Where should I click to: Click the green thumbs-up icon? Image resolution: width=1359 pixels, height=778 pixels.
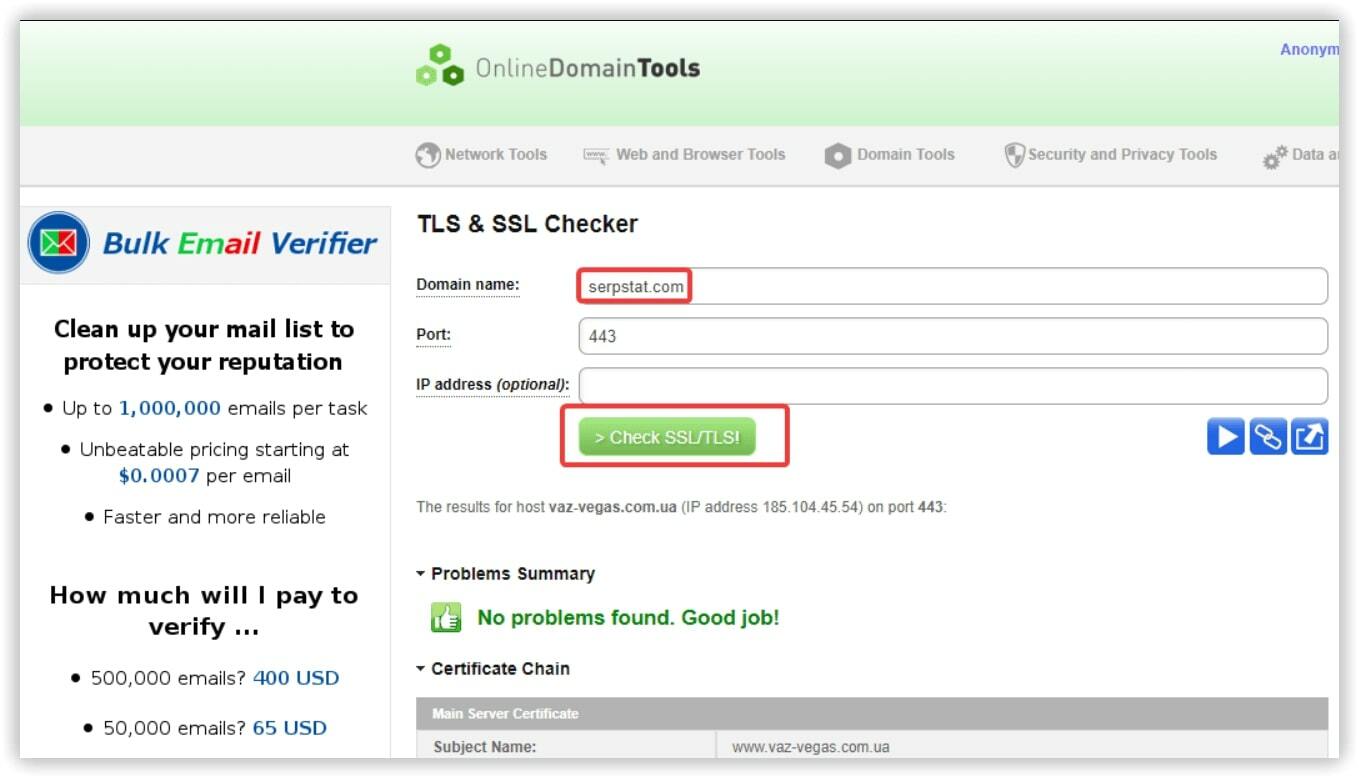pos(446,618)
